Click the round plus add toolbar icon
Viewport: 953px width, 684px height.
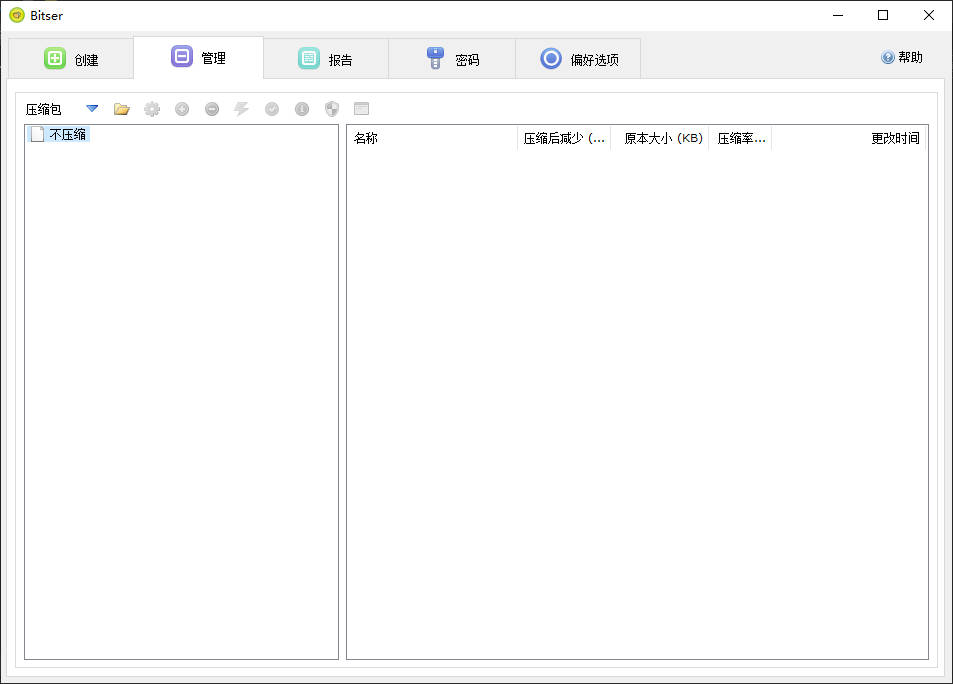182,109
